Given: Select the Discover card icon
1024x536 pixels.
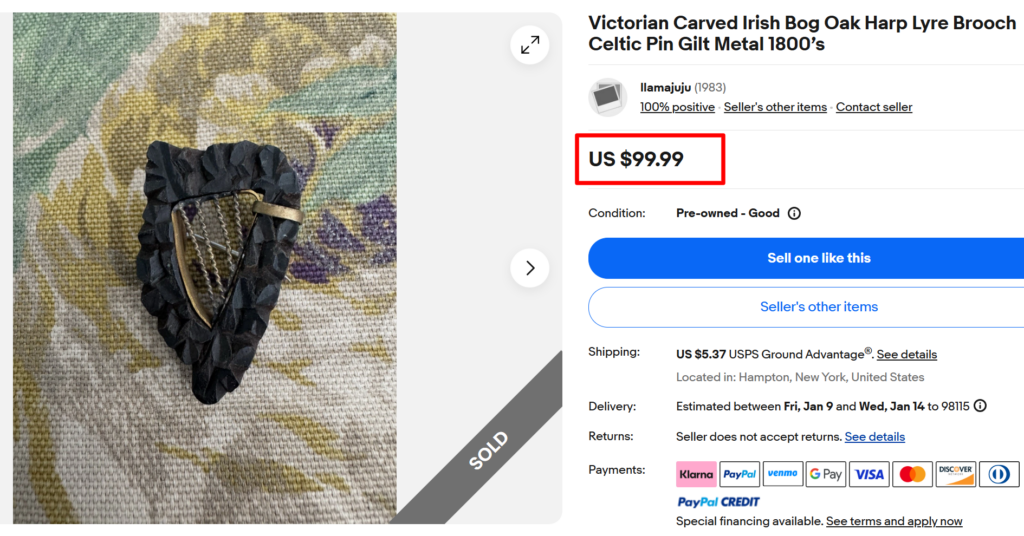Looking at the screenshot, I should click(956, 474).
